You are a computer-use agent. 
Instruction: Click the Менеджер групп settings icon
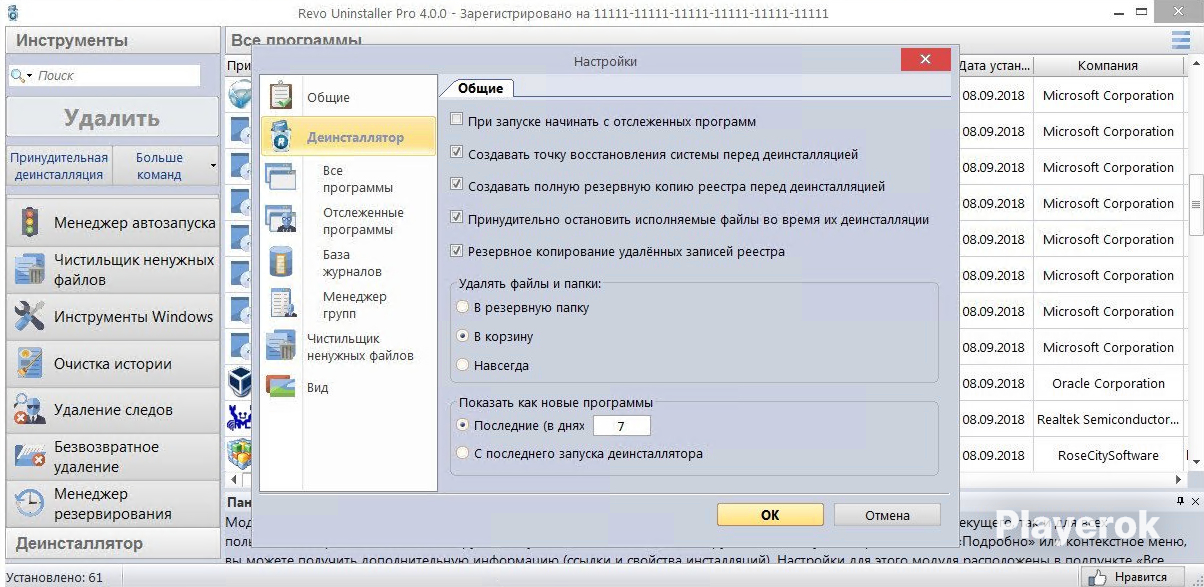[281, 304]
